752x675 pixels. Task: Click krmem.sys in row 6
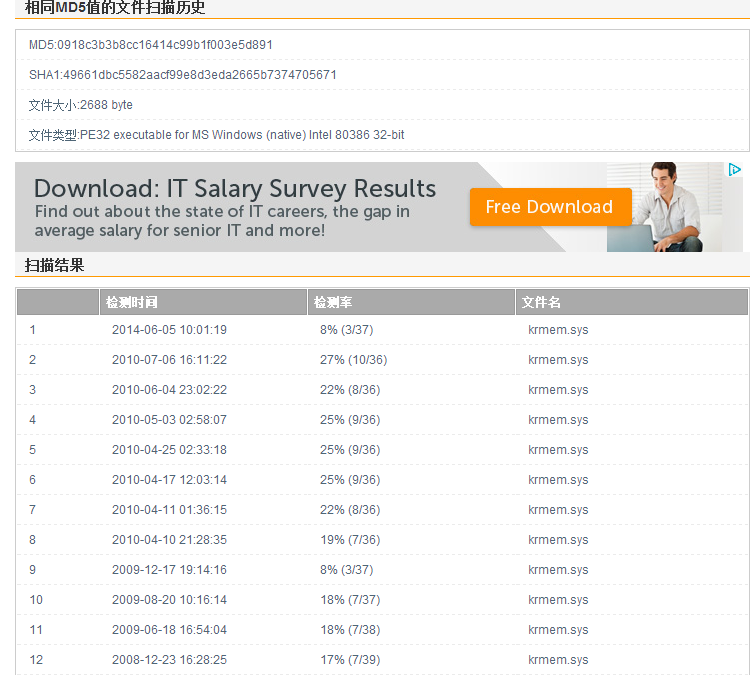558,480
